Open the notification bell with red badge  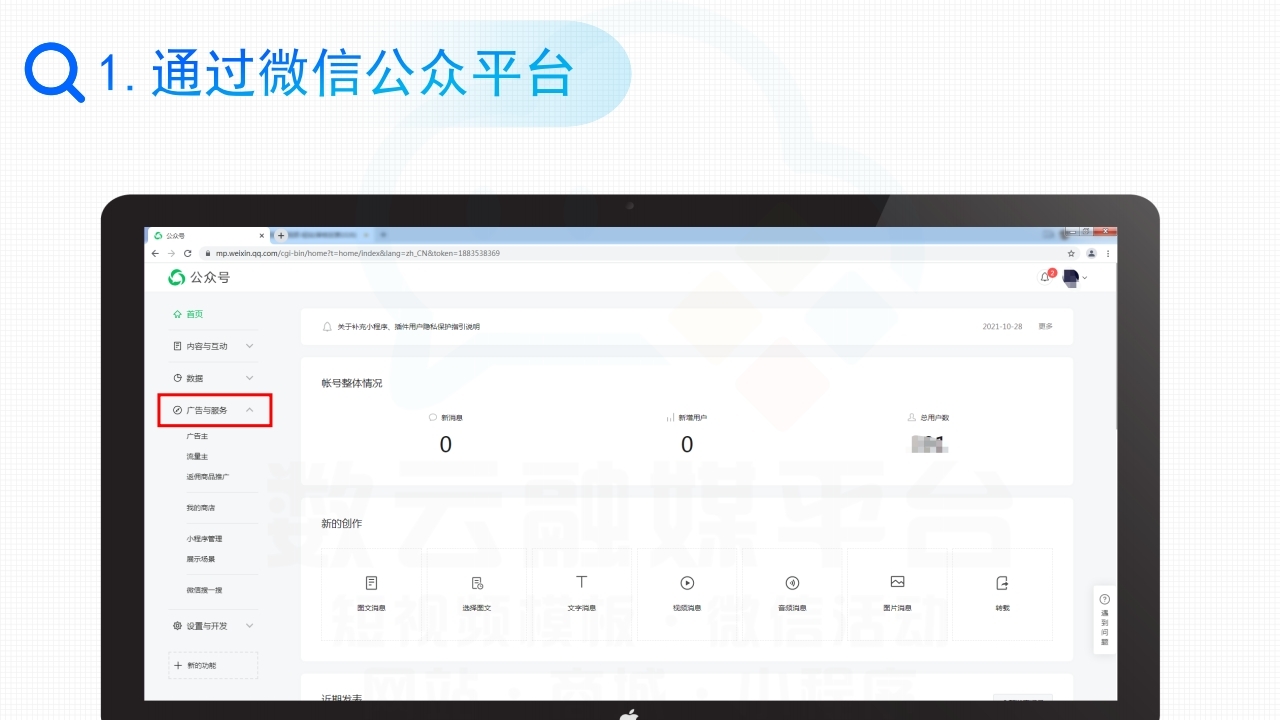pos(1046,276)
